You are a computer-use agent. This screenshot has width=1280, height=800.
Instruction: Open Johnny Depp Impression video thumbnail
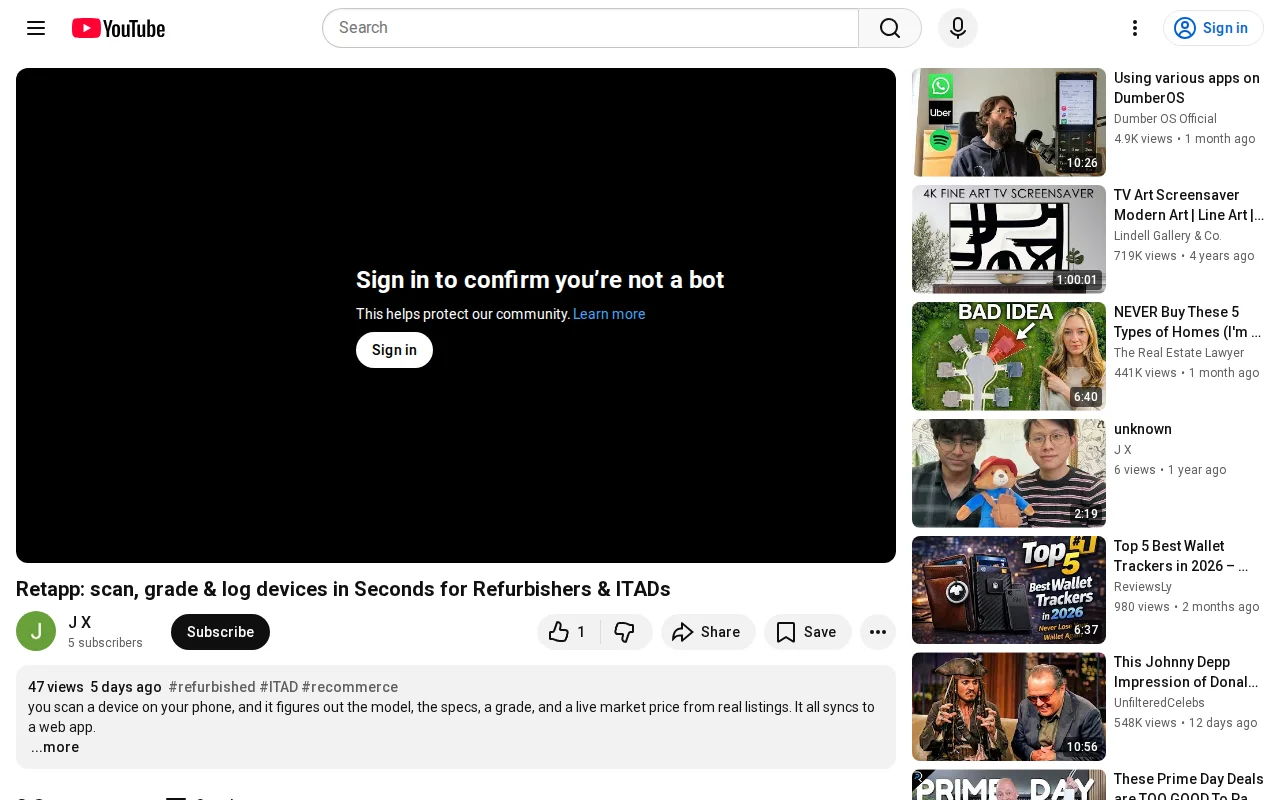[1009, 707]
